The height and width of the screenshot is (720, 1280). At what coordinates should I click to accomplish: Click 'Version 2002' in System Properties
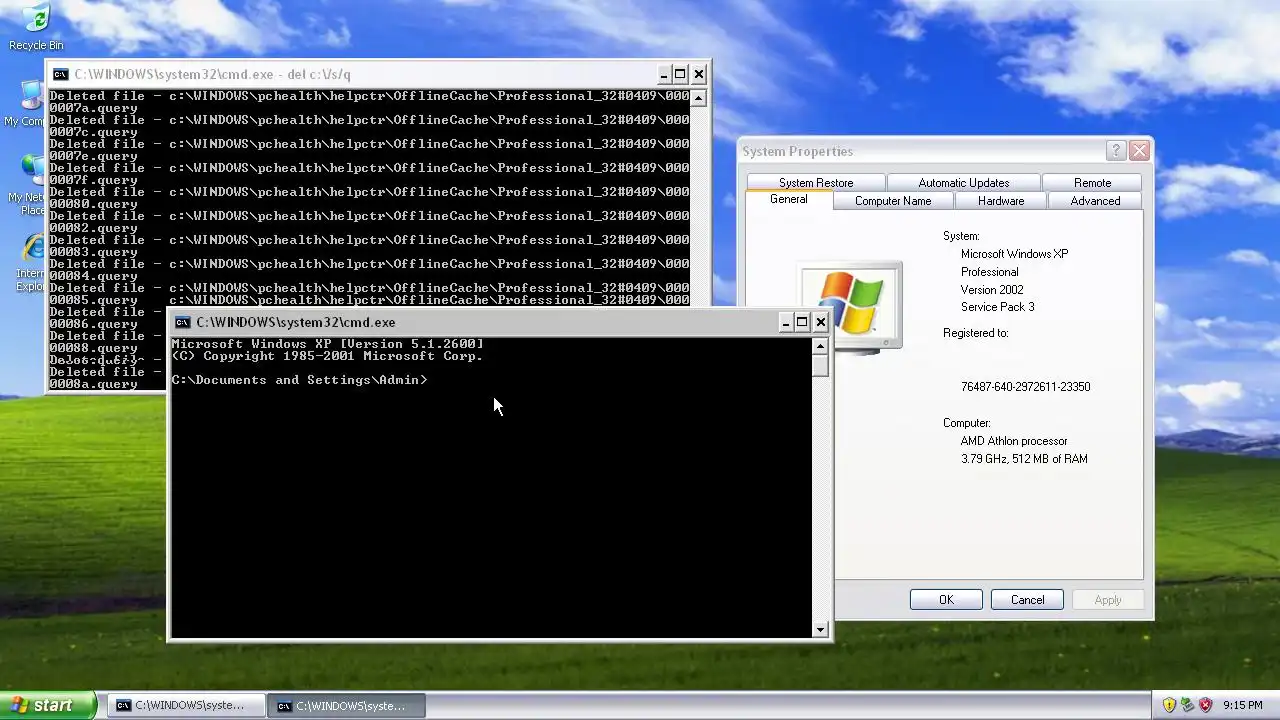tap(991, 290)
